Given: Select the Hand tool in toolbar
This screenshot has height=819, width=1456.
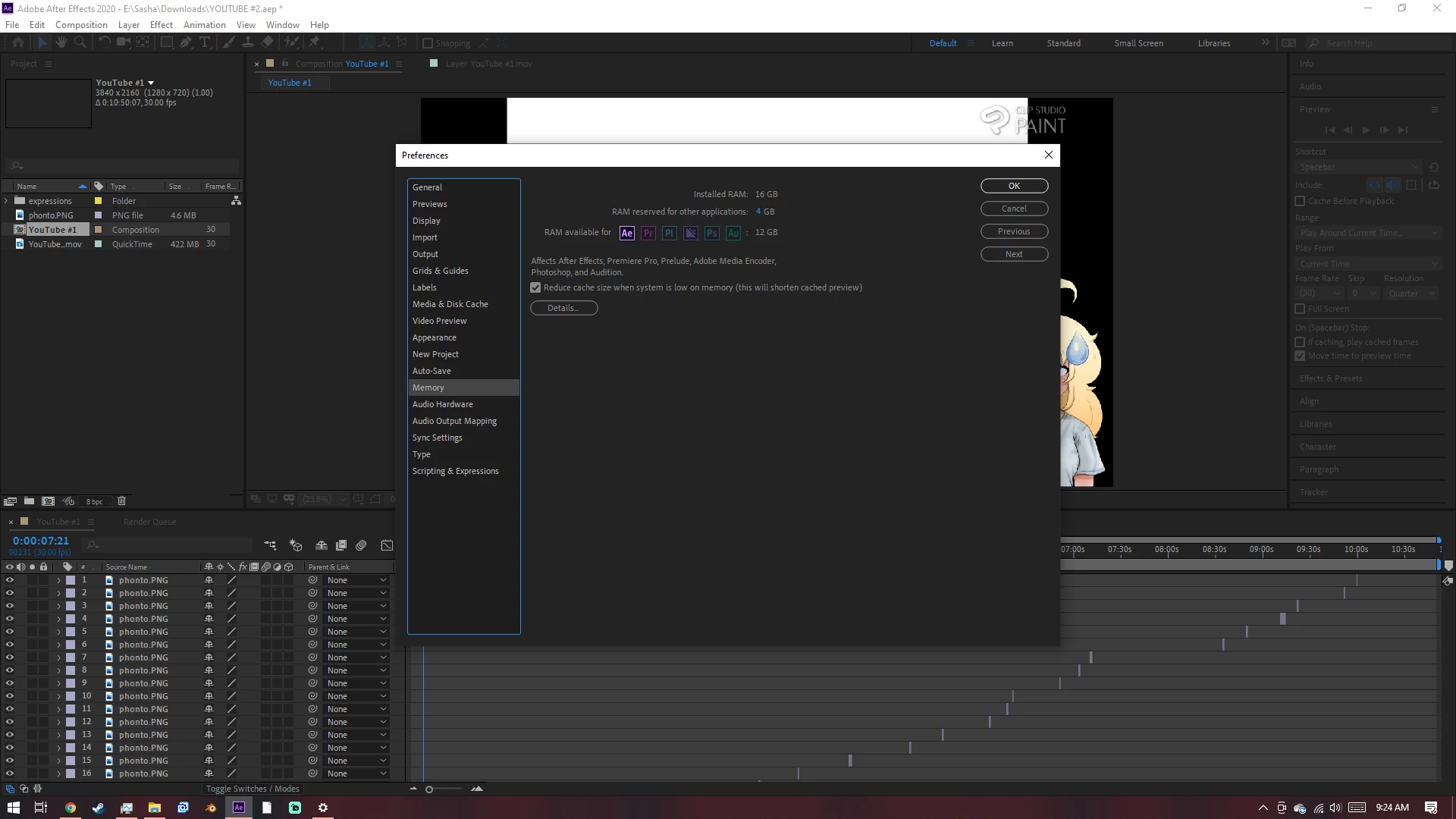Looking at the screenshot, I should [61, 43].
